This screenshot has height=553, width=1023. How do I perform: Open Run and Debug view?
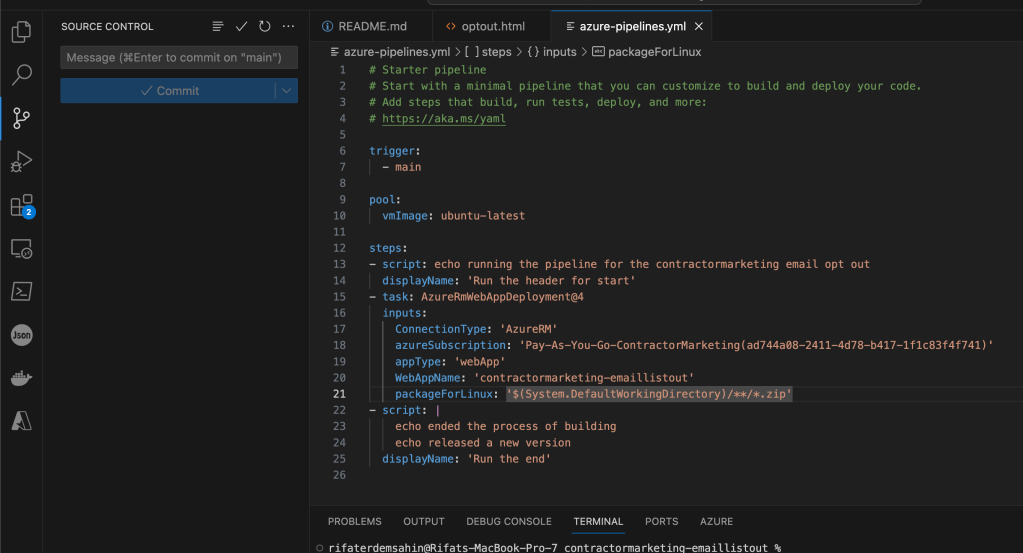[22, 161]
